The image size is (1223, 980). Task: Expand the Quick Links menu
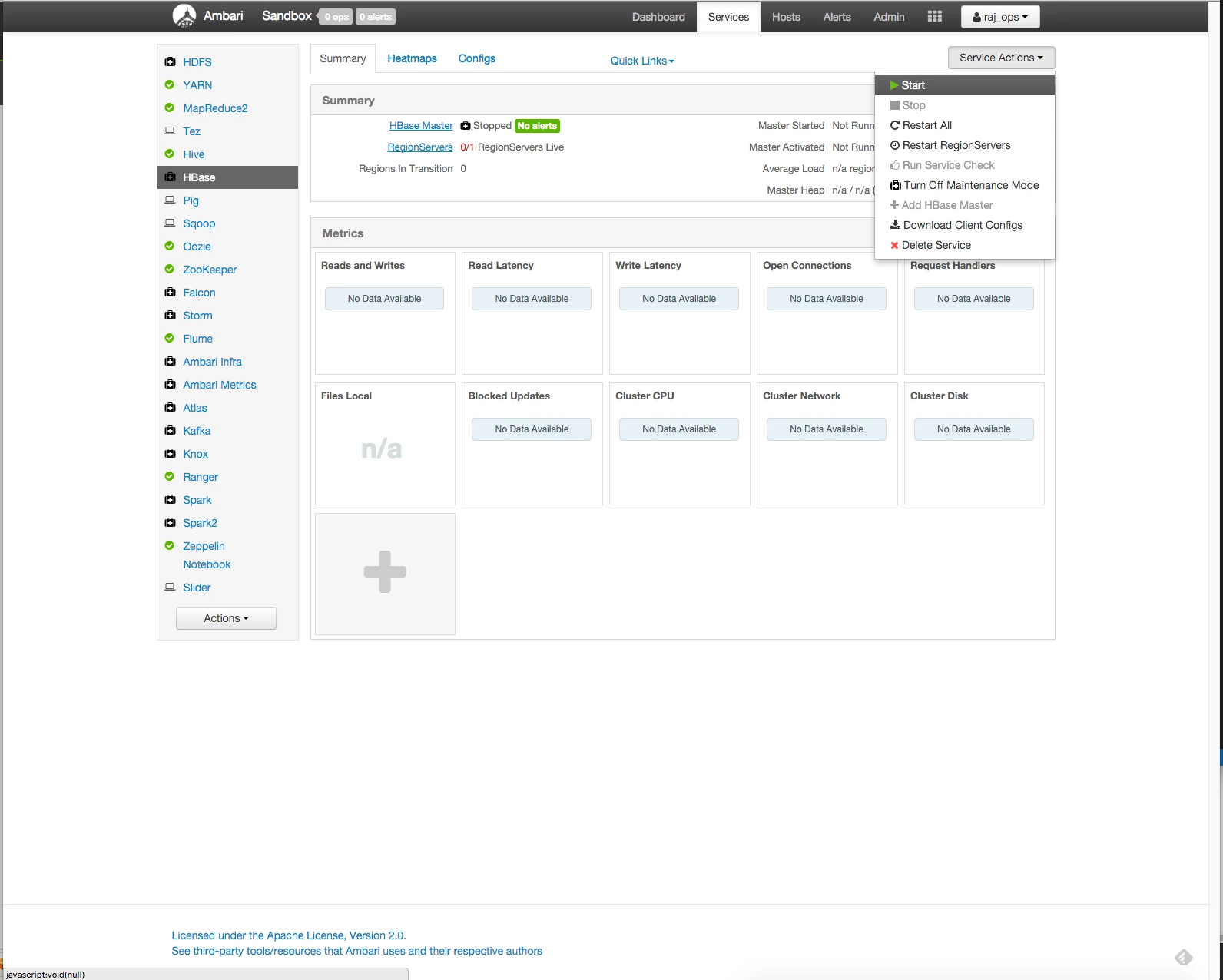(642, 61)
